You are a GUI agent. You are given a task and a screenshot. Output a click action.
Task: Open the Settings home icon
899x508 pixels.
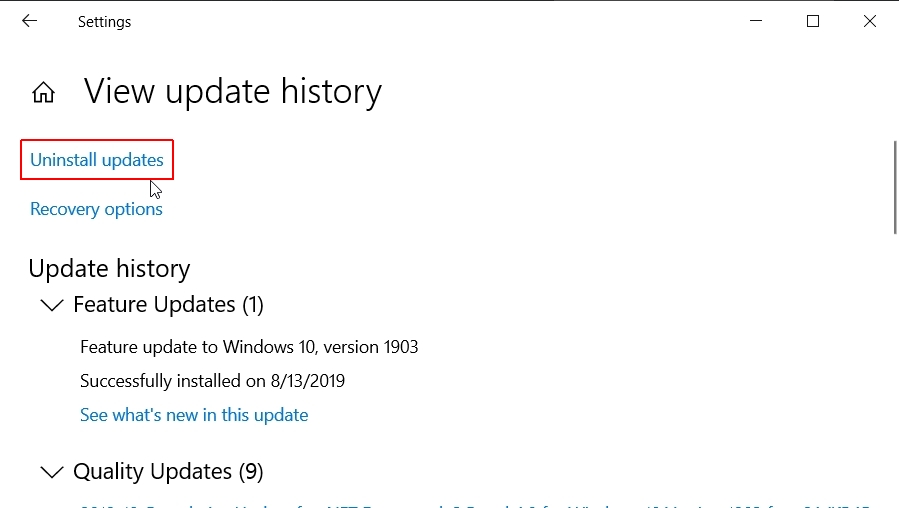pyautogui.click(x=44, y=92)
